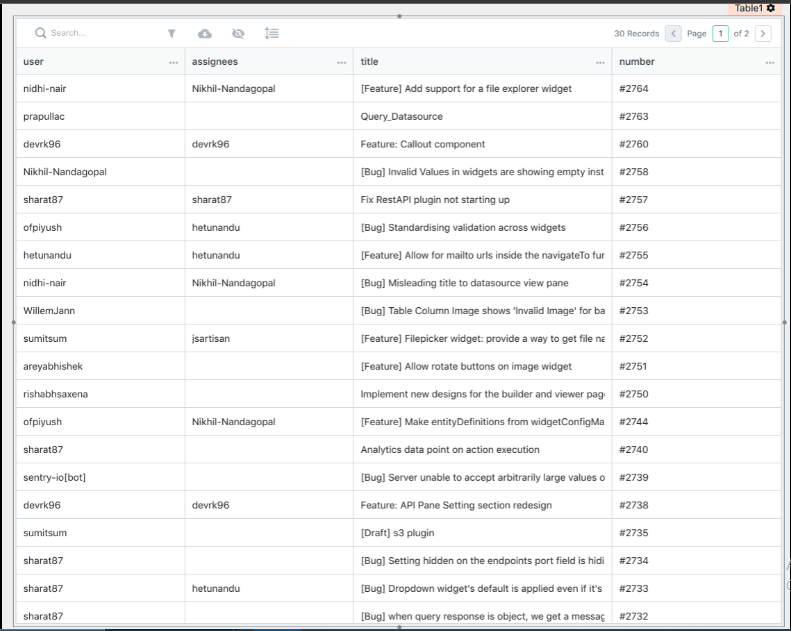Click the page number input box
Image resolution: width=791 pixels, height=631 pixels.
click(720, 34)
